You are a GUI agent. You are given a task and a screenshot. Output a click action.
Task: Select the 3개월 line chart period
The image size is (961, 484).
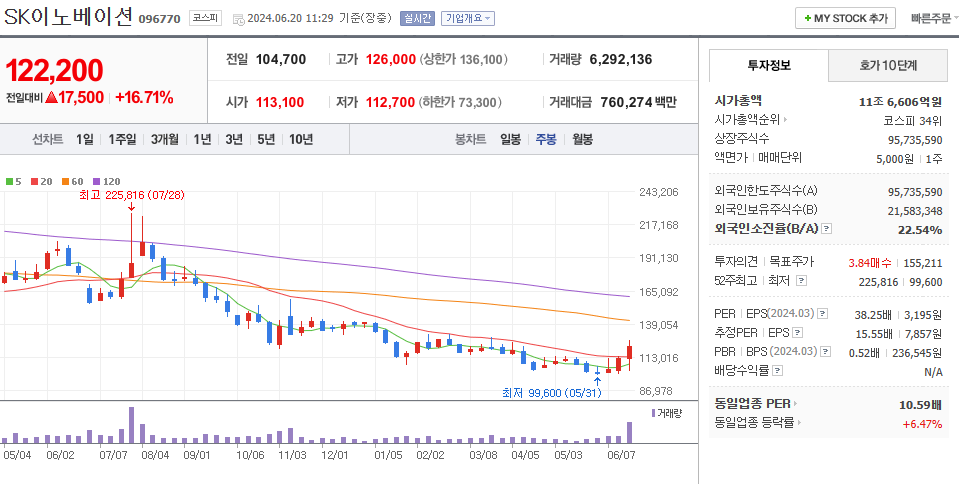tap(165, 139)
